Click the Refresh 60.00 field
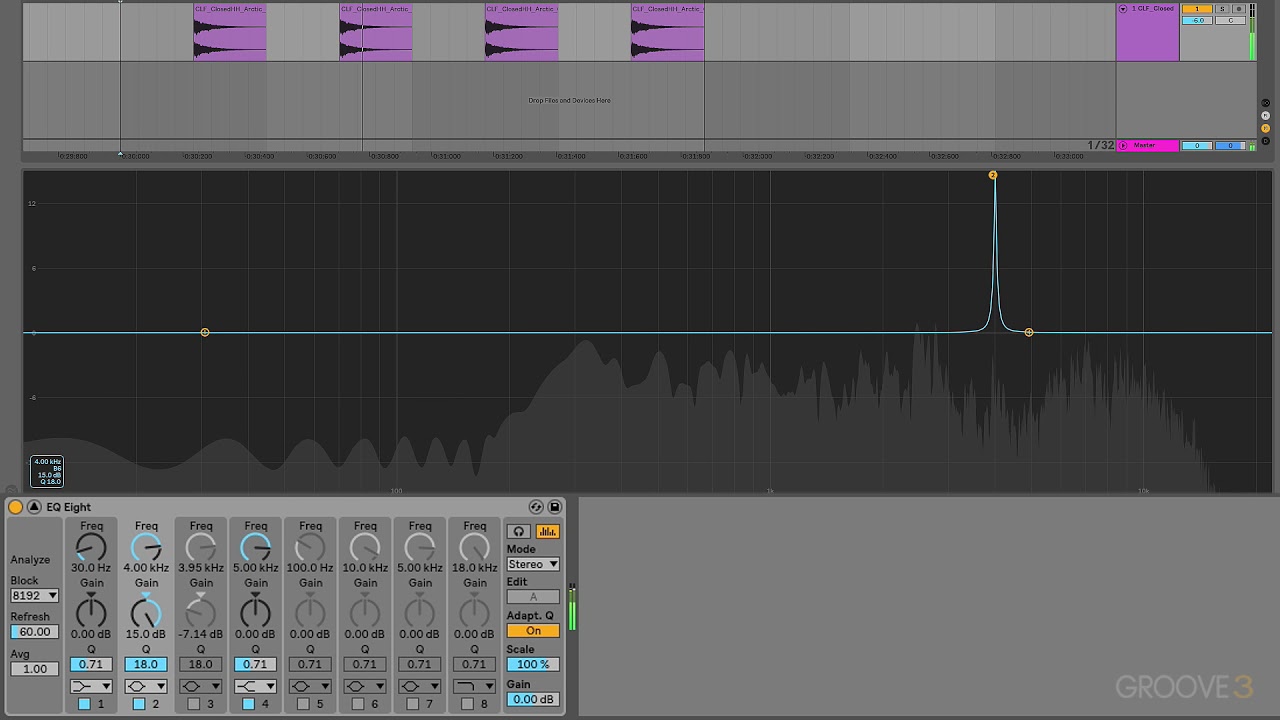 35,632
